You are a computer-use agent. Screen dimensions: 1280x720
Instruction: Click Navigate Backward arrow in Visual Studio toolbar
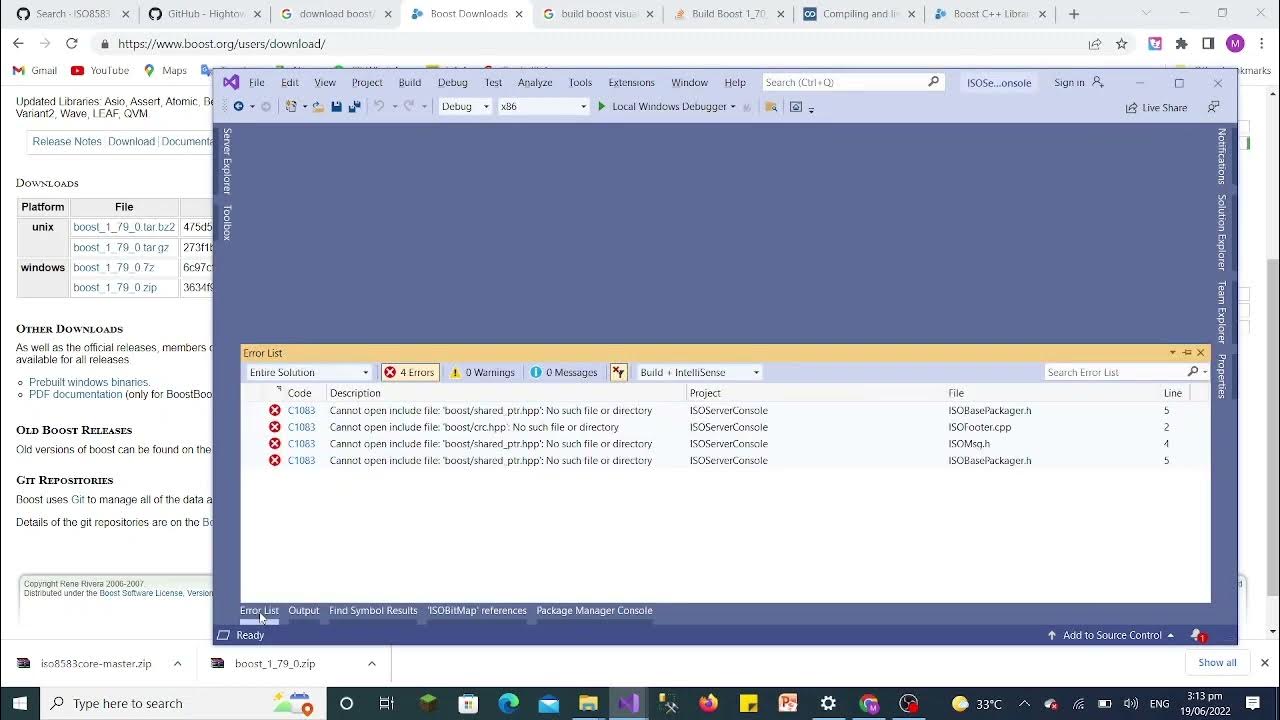[x=238, y=106]
